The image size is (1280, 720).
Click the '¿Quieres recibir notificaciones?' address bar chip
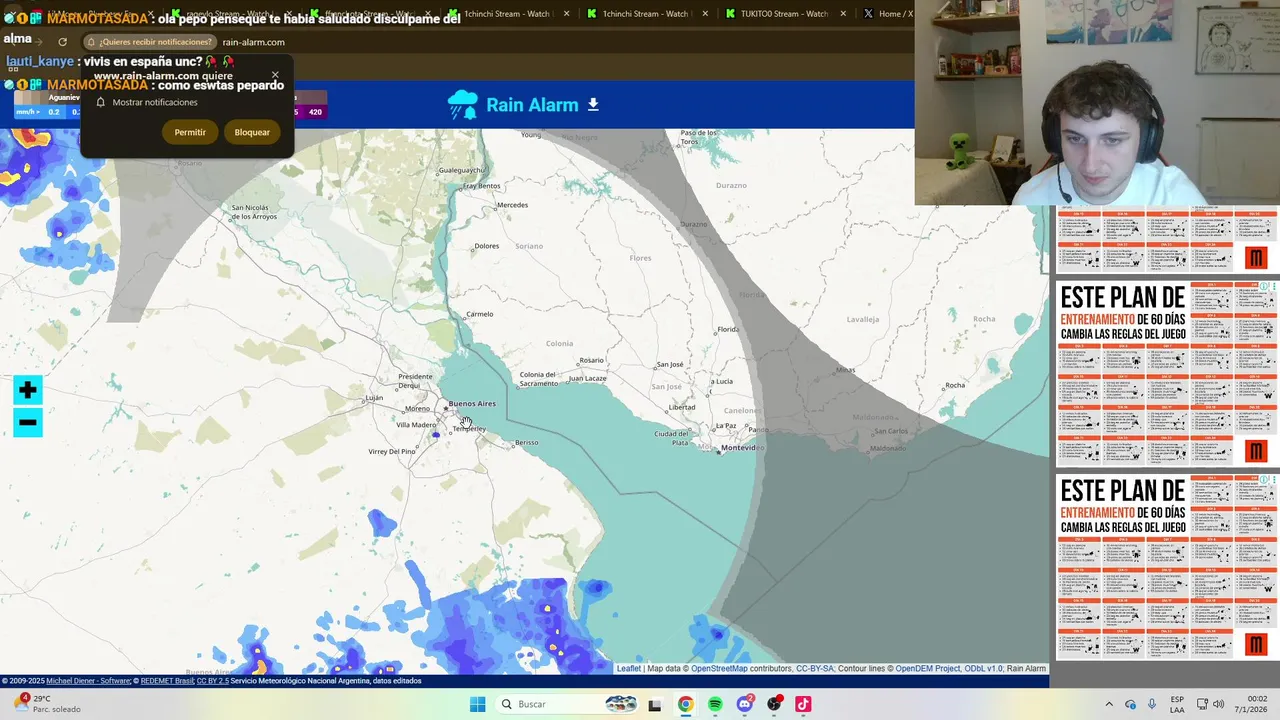(x=150, y=42)
